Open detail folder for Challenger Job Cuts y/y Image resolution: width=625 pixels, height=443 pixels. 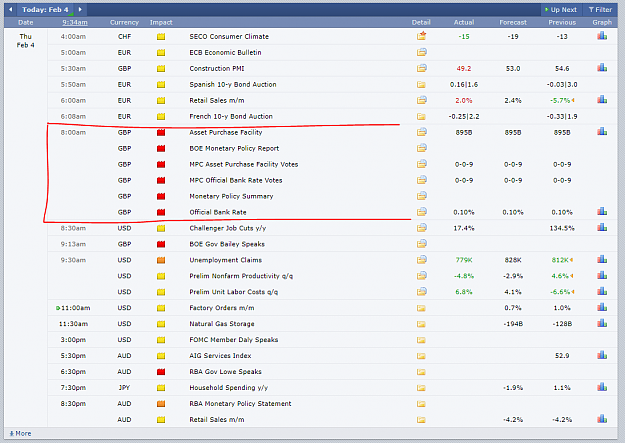[421, 228]
